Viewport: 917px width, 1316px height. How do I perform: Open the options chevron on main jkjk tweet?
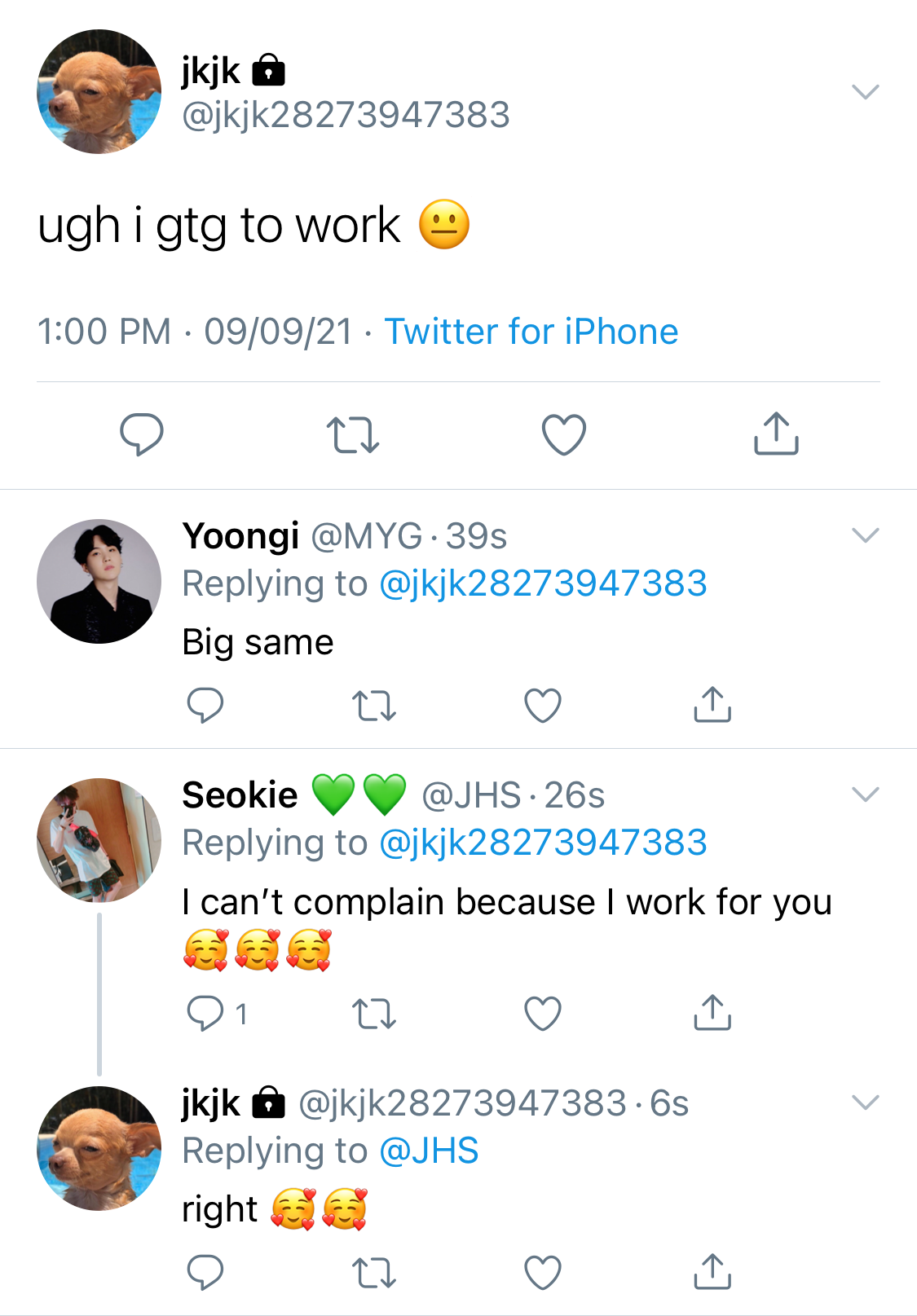click(865, 91)
